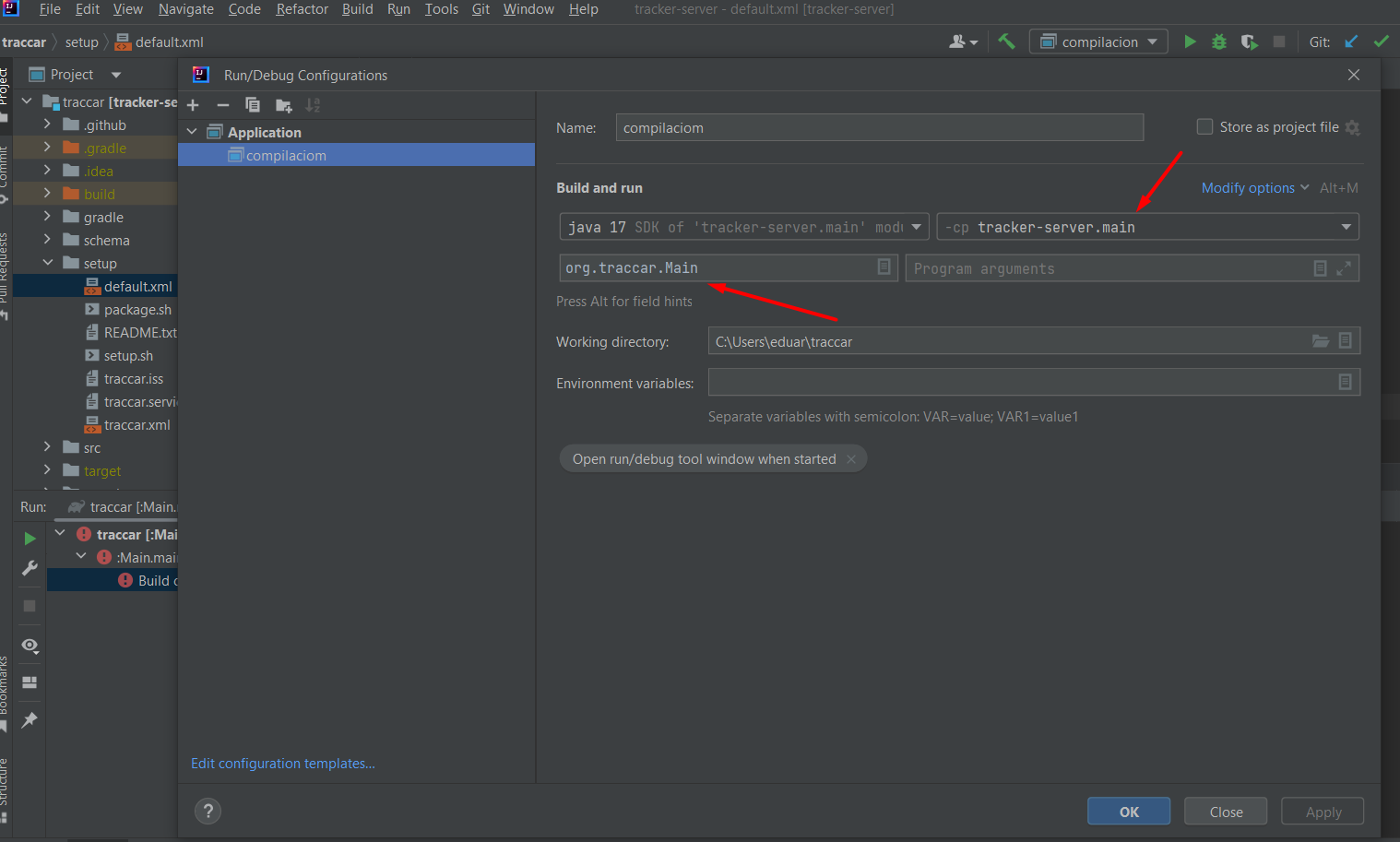
Task: Collapse the Application configuration group
Action: pyautogui.click(x=192, y=132)
